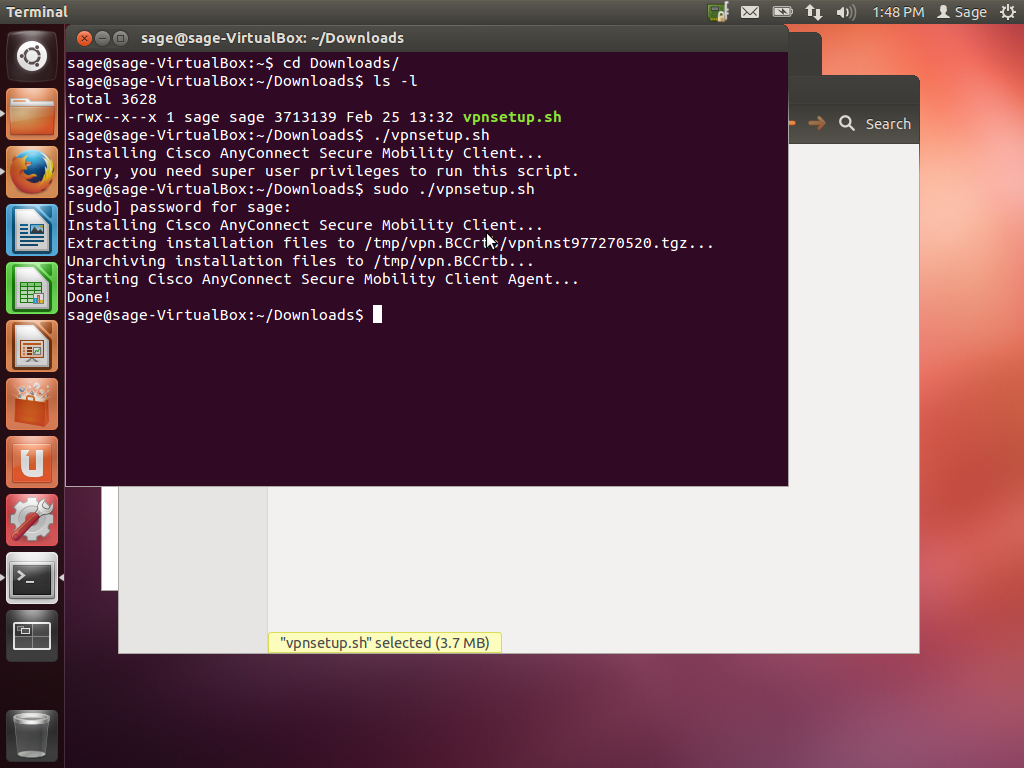Screen dimensions: 1024x768
Task: Open LibreOffice Writer from launcher
Action: click(32, 230)
